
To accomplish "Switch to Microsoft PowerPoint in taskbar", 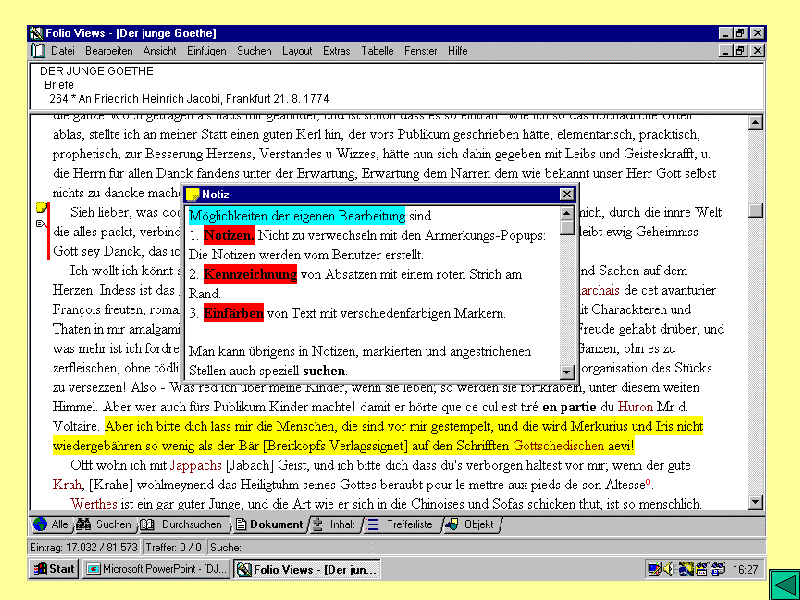I will (x=156, y=569).
